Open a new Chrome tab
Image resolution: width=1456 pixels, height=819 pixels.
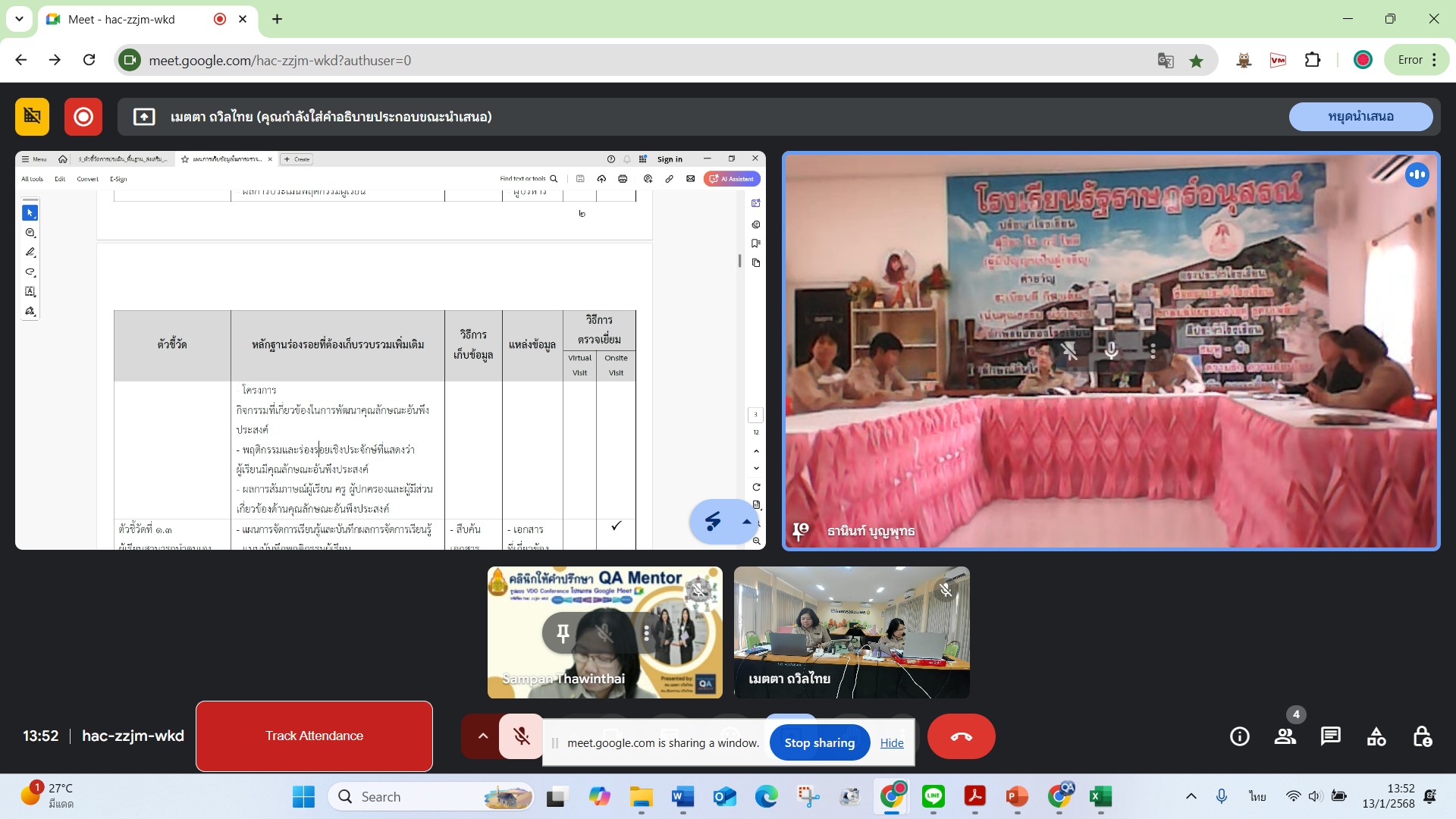[x=278, y=19]
